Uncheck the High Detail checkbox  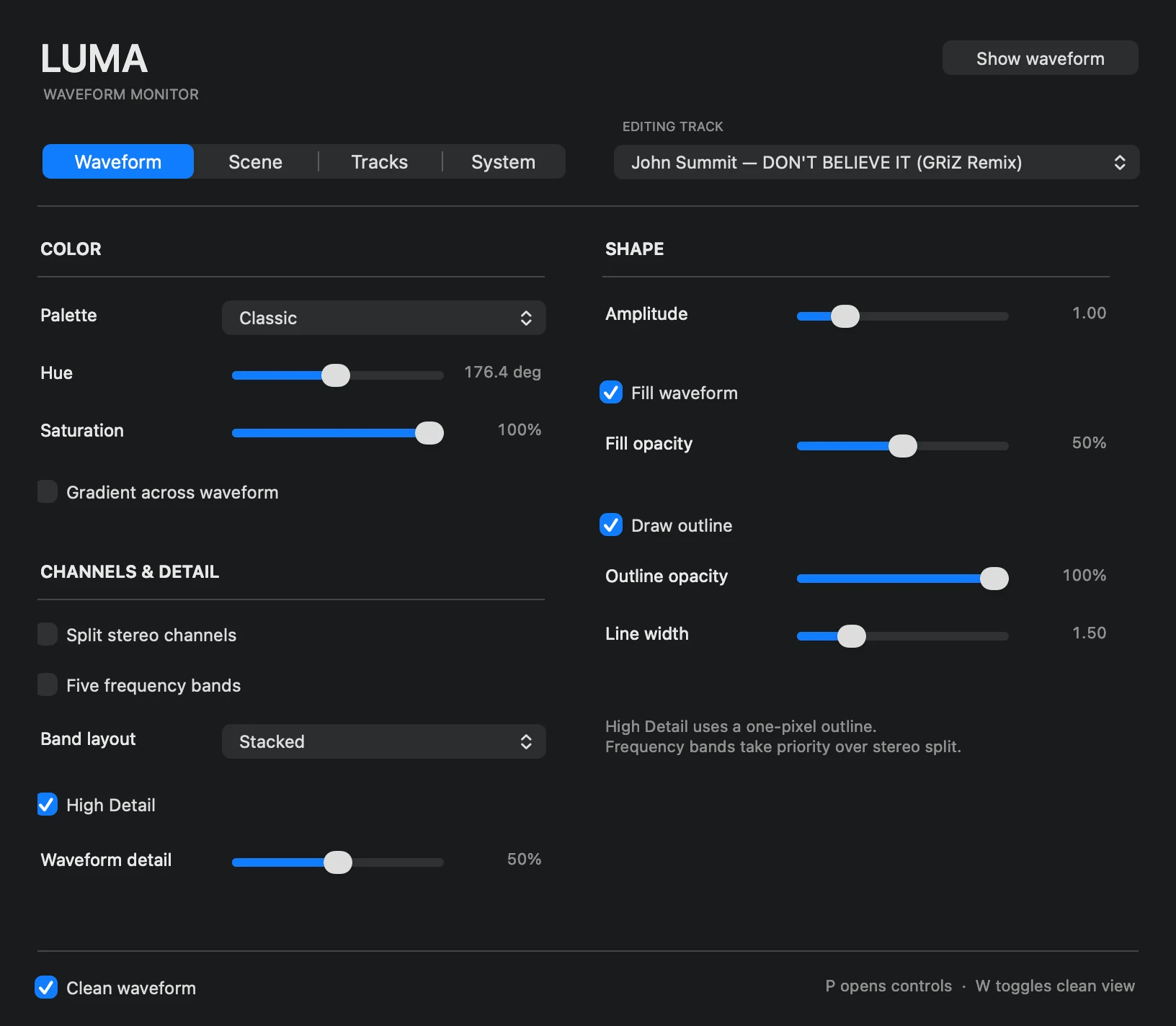coord(48,805)
